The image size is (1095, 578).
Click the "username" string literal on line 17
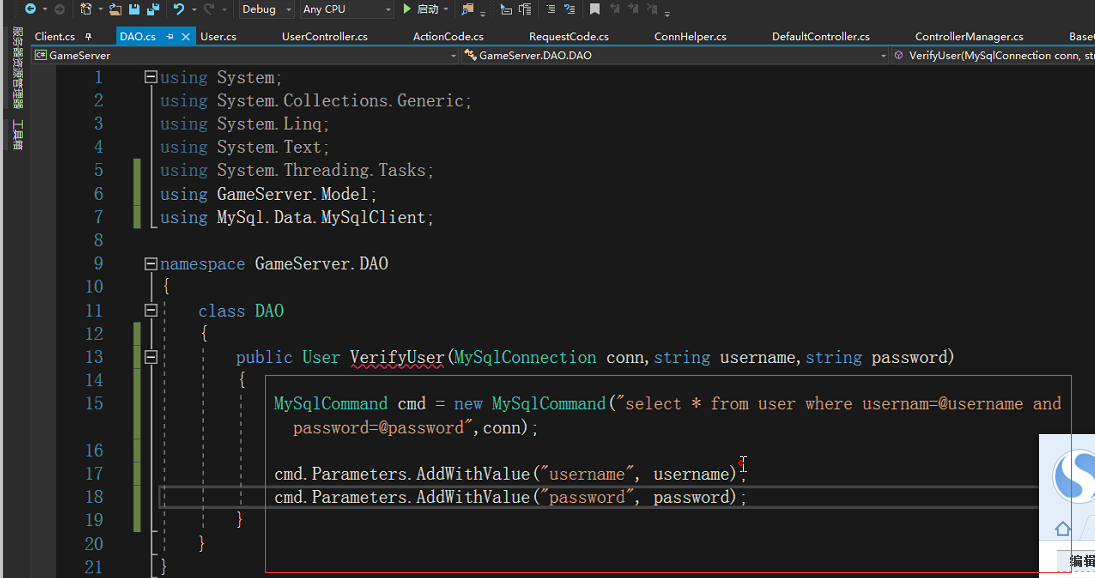[587, 474]
